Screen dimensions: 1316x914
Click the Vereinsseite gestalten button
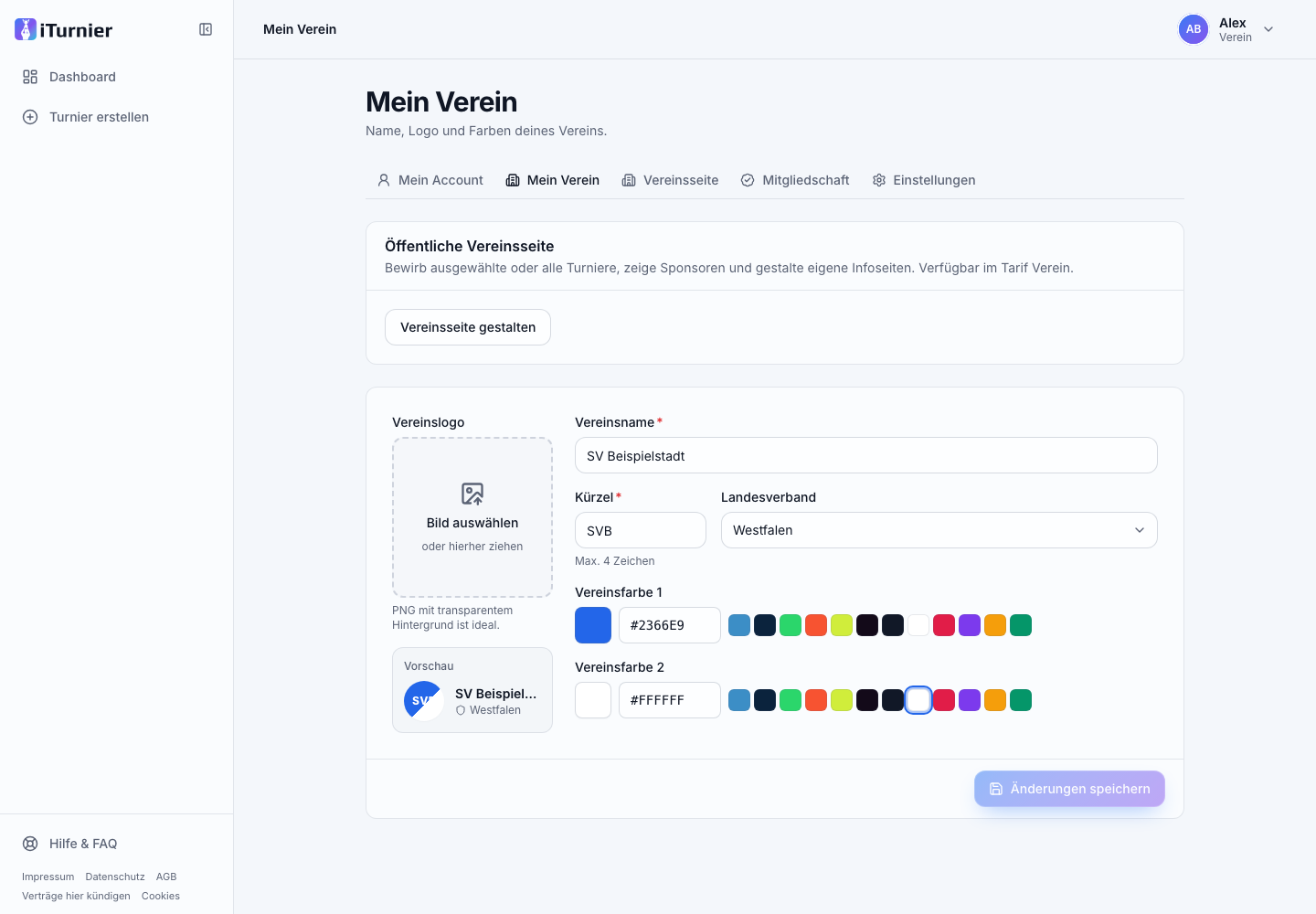[x=468, y=327]
